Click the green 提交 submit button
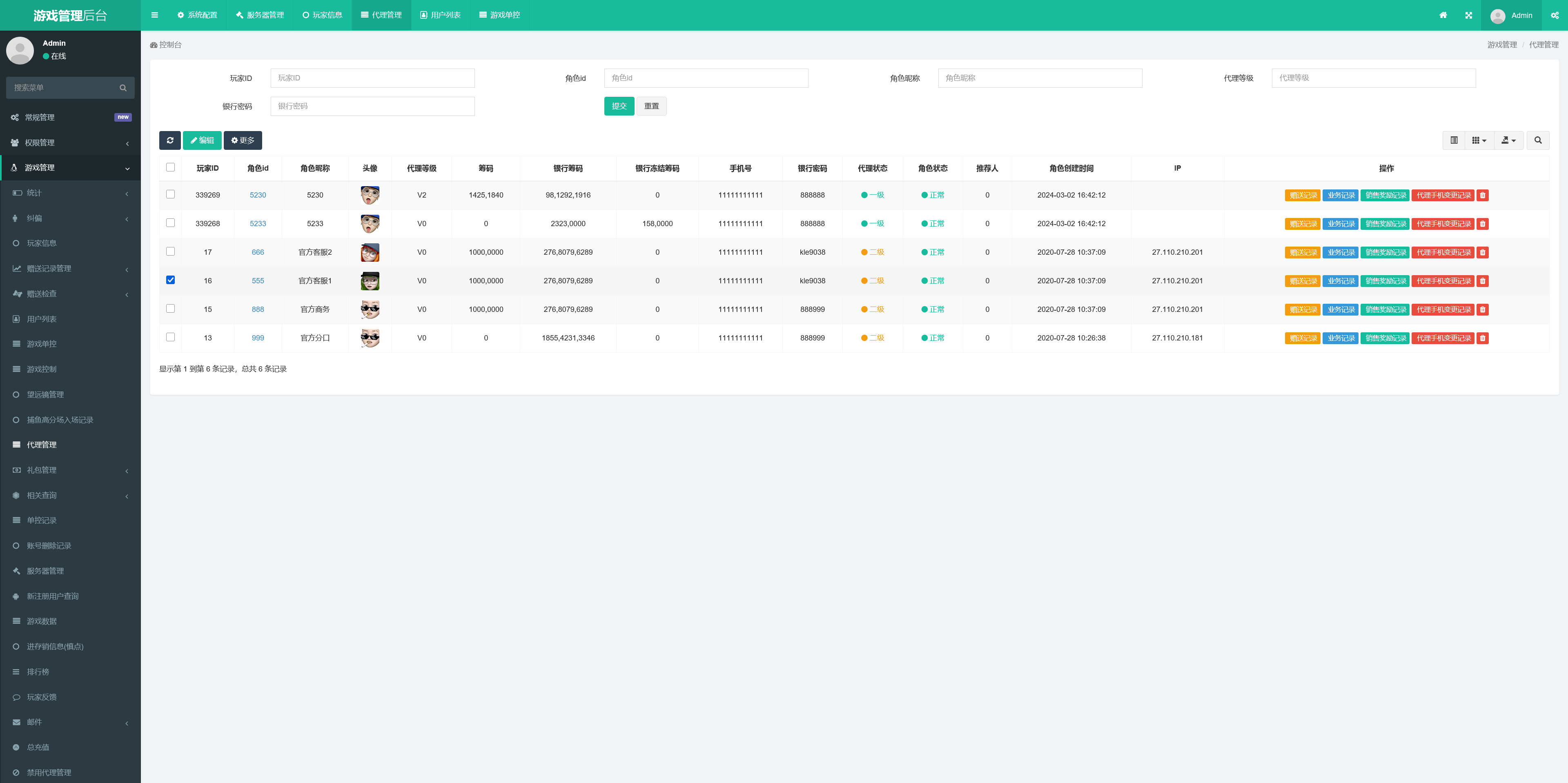This screenshot has width=1568, height=783. coord(619,106)
